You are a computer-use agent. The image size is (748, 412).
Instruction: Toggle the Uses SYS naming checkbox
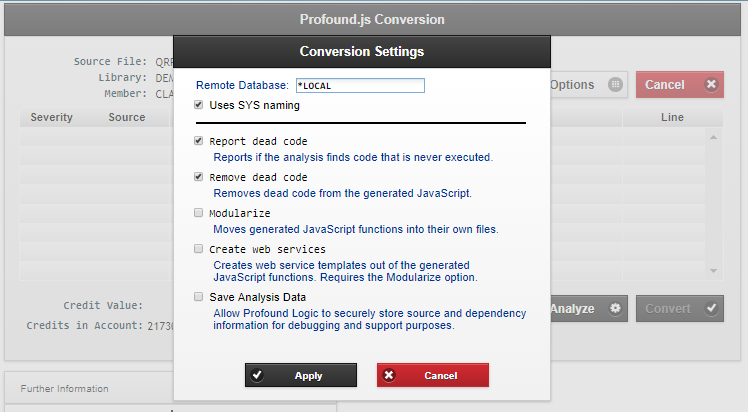(x=200, y=104)
